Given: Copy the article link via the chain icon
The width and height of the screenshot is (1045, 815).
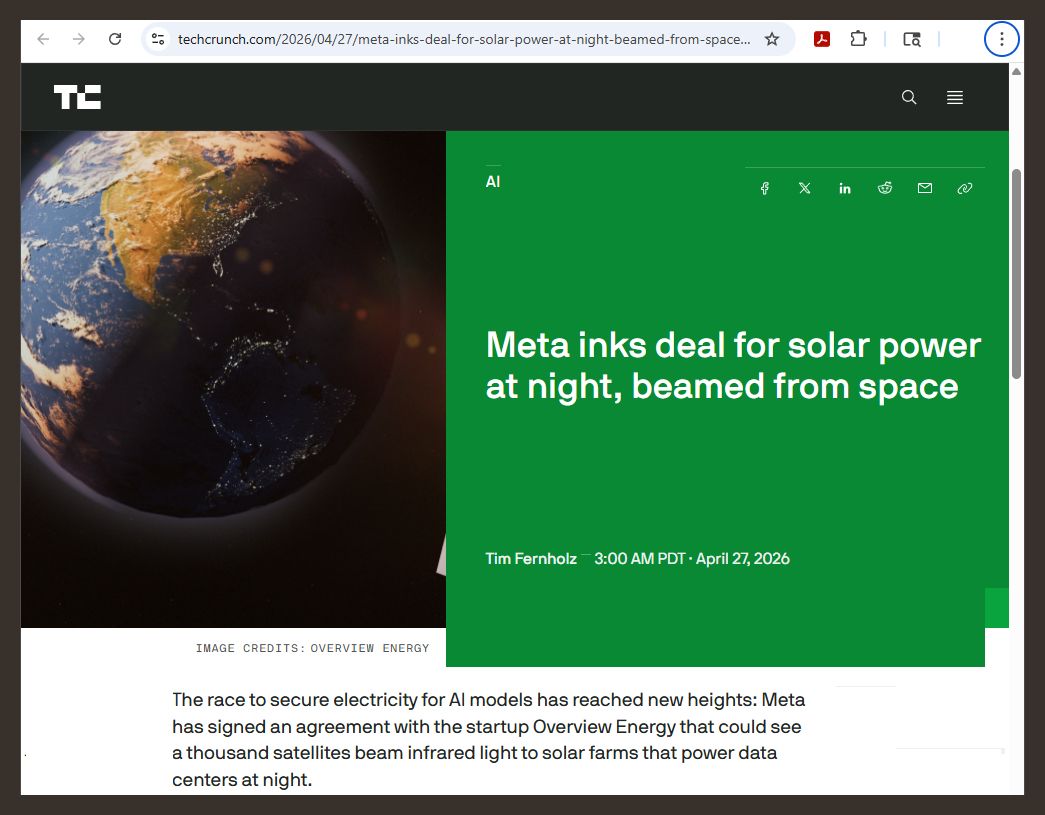Looking at the screenshot, I should pyautogui.click(x=964, y=188).
